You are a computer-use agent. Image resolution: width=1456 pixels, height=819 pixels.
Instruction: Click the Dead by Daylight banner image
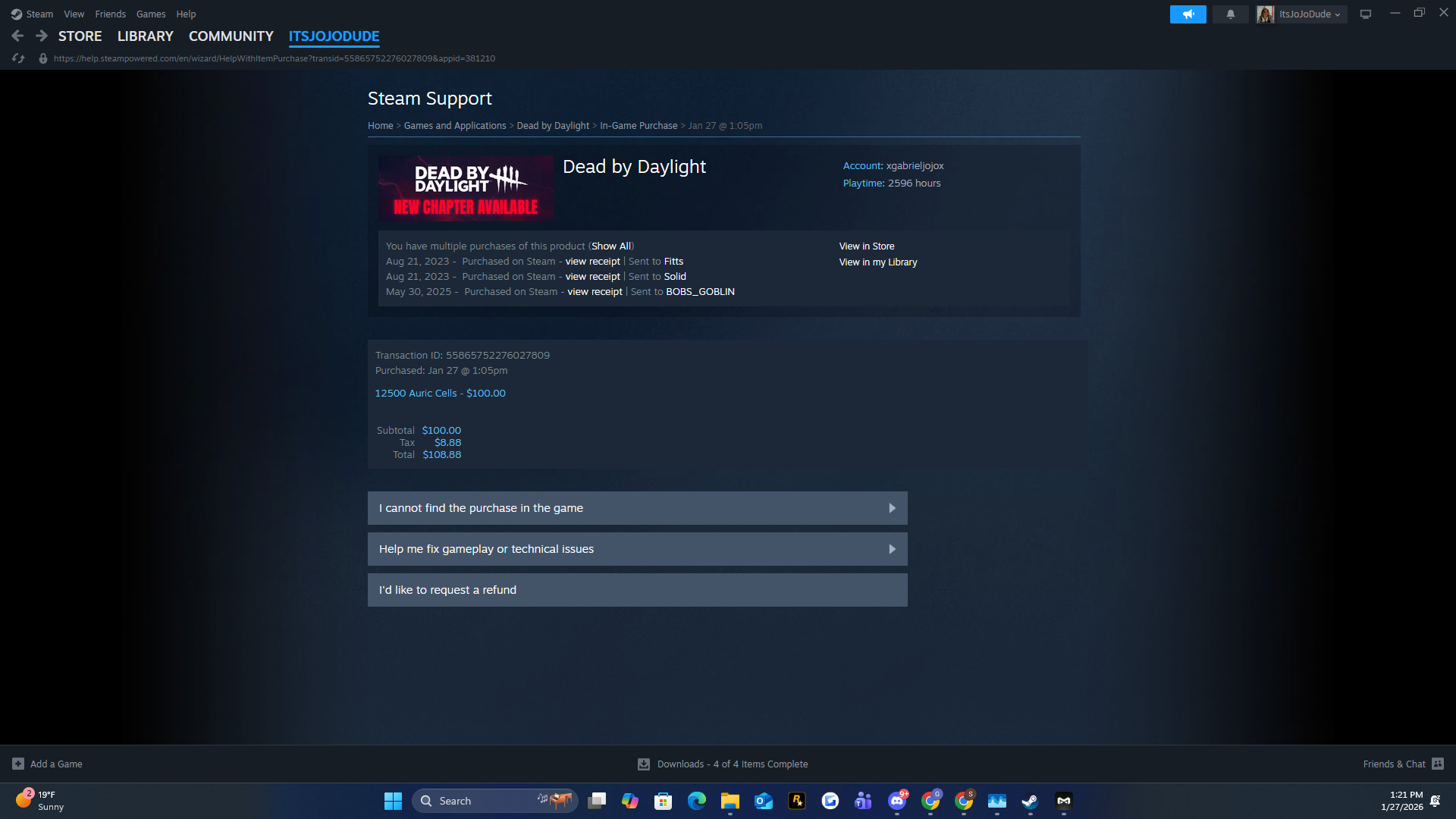(x=466, y=188)
